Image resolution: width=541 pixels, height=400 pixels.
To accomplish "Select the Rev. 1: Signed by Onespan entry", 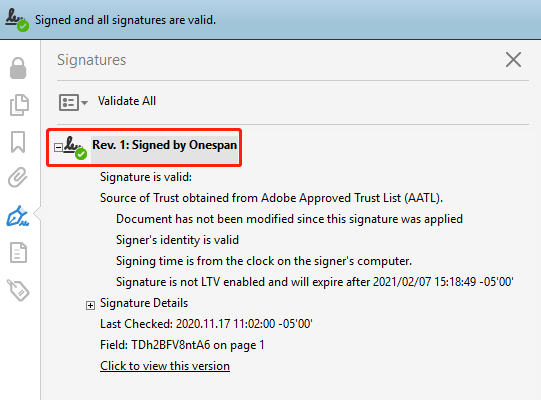I will (x=165, y=145).
